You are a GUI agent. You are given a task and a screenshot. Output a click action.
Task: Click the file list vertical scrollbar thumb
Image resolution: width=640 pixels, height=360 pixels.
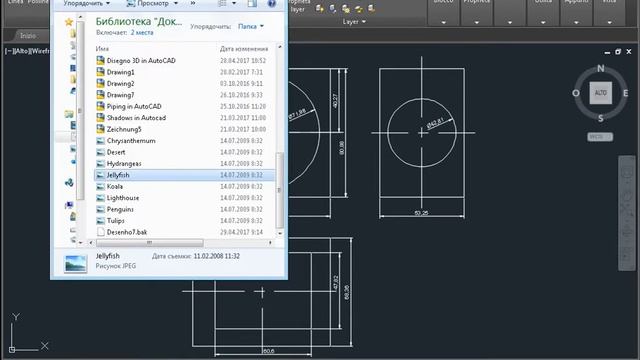click(x=280, y=190)
